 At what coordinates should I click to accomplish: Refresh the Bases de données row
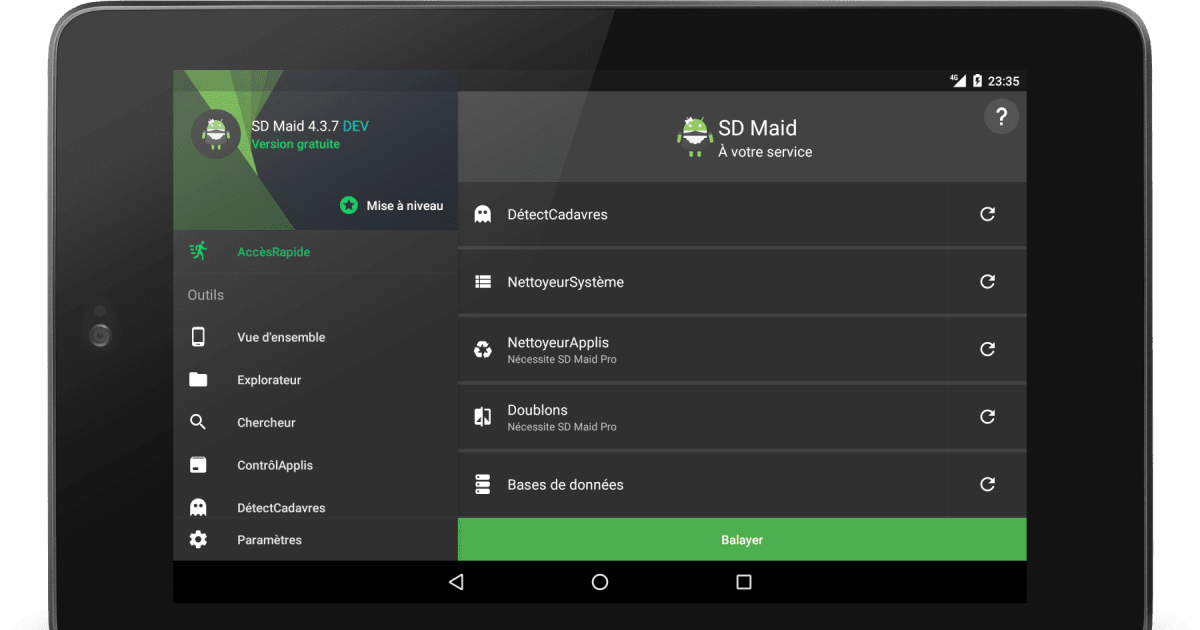987,484
